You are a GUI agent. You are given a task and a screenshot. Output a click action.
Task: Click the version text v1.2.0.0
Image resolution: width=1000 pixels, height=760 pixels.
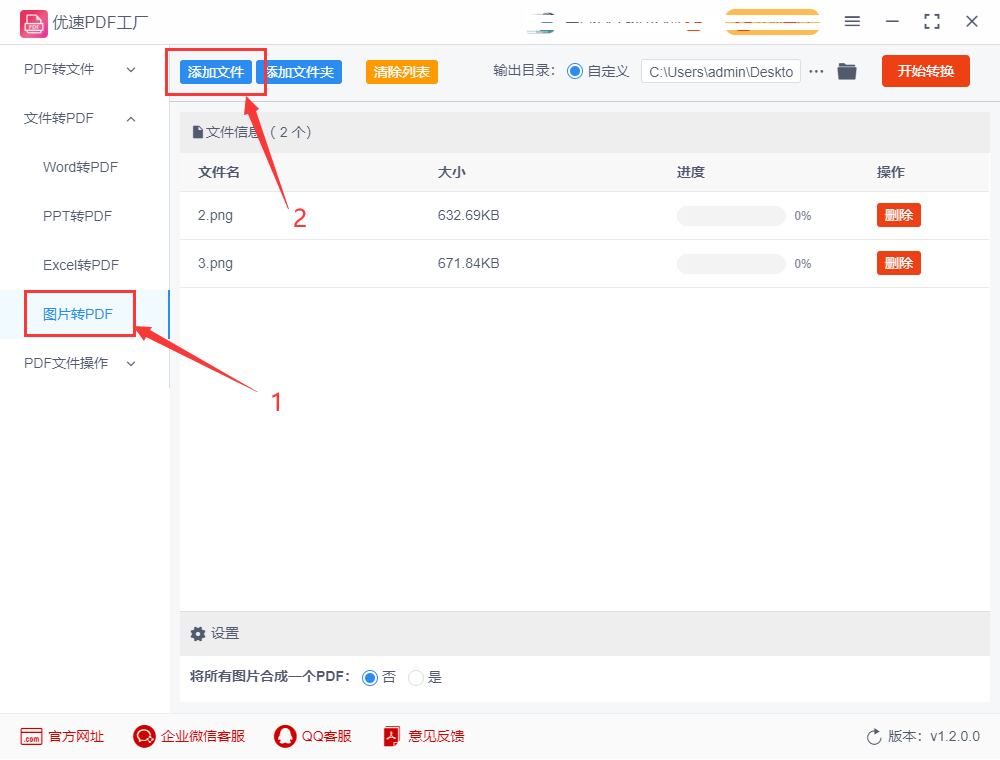click(x=955, y=736)
